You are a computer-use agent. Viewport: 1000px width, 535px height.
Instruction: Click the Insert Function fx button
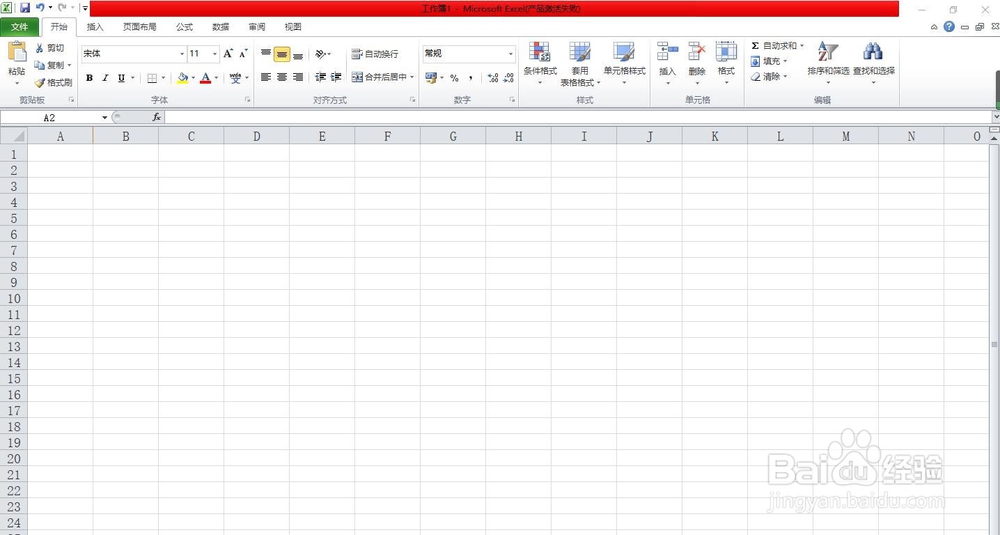pos(157,117)
